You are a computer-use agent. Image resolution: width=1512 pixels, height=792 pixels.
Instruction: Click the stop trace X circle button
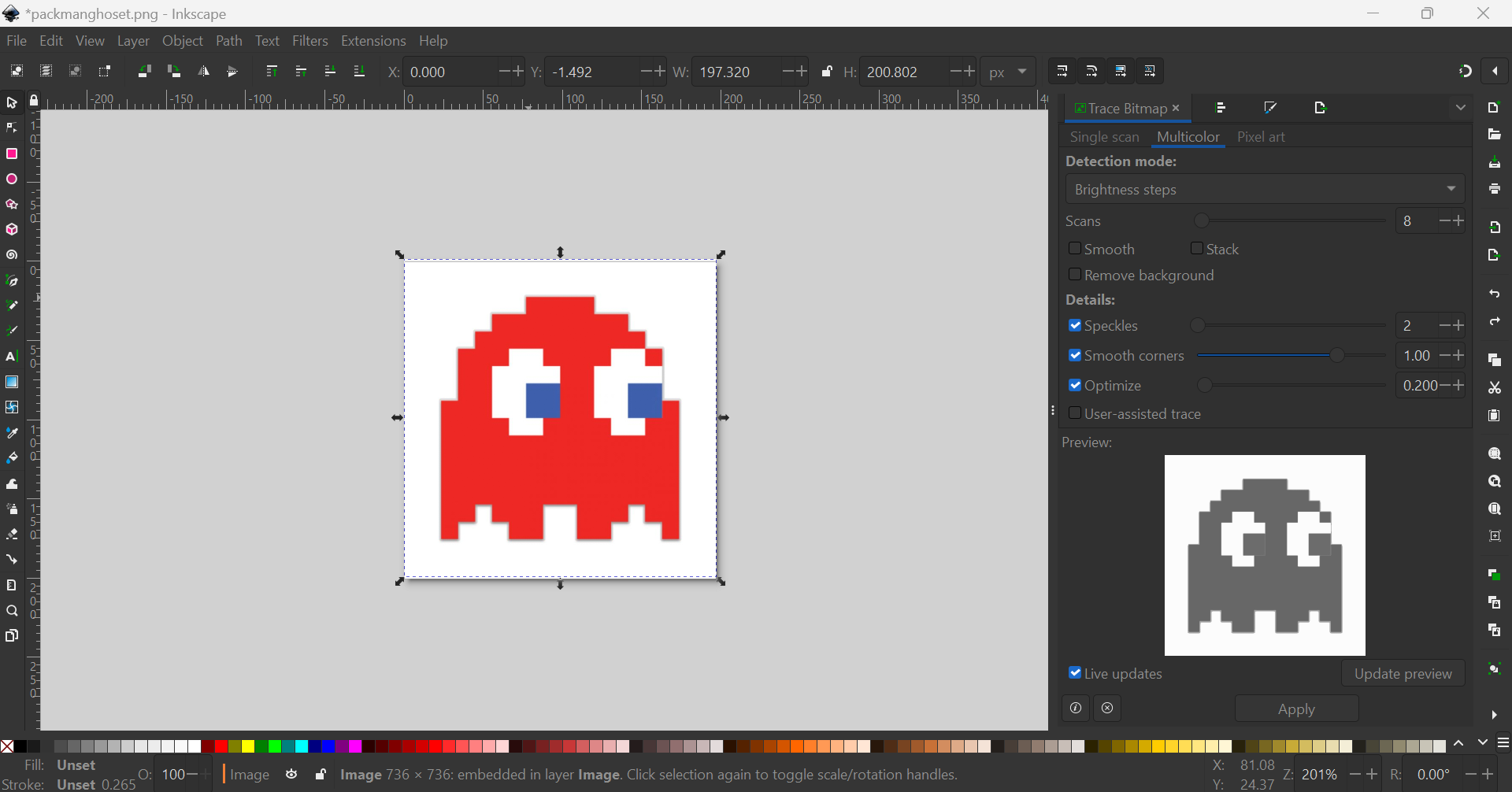(1107, 709)
